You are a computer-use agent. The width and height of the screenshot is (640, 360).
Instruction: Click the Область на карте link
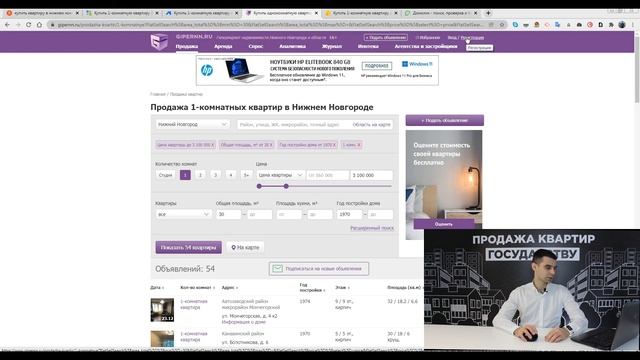(x=371, y=124)
